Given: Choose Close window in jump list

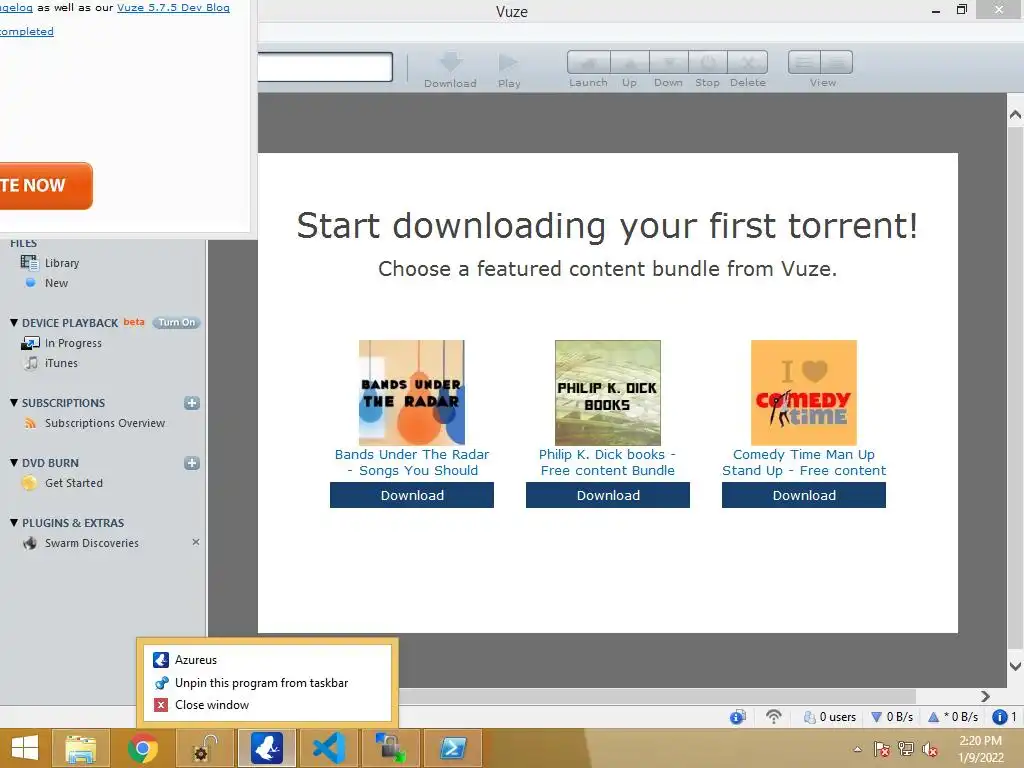Looking at the screenshot, I should [x=266, y=705].
